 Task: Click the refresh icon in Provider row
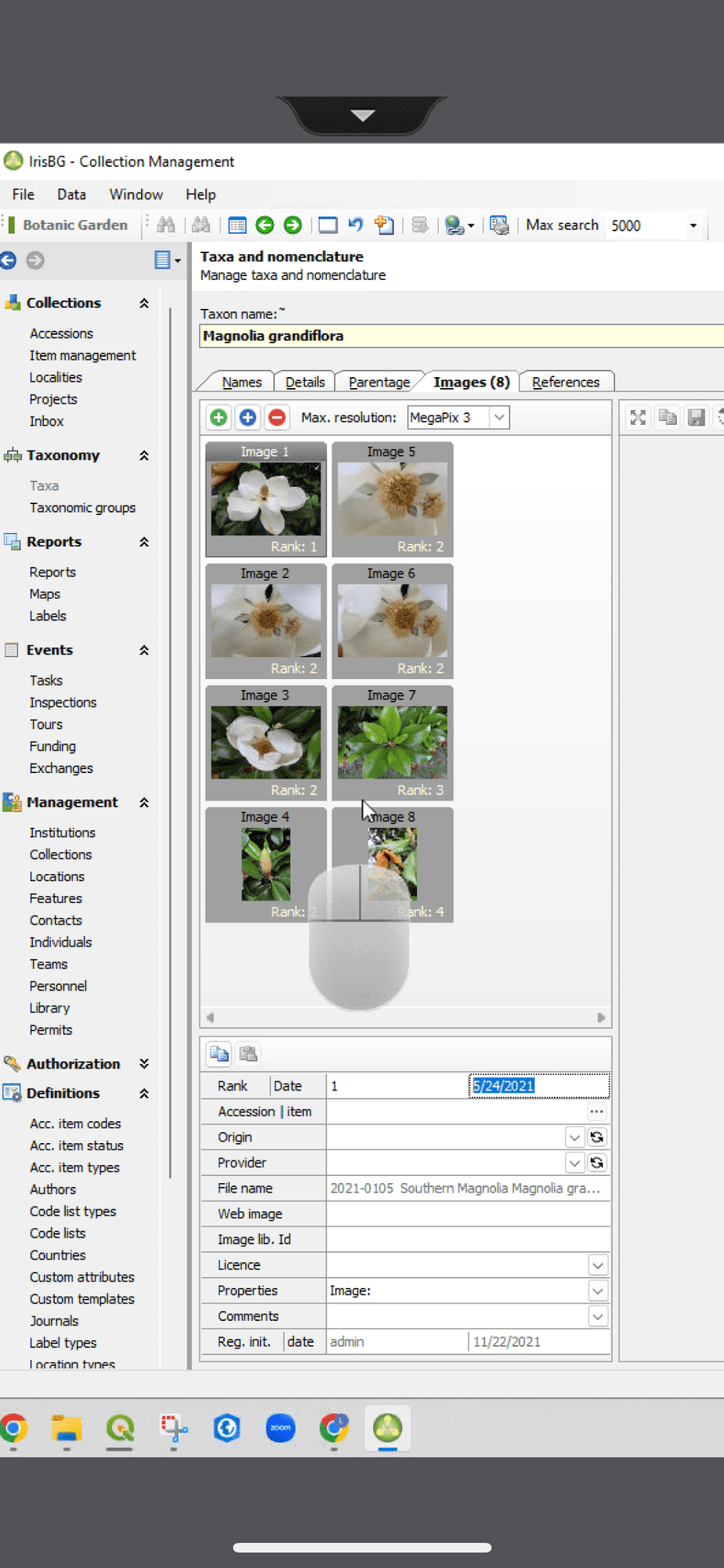pyautogui.click(x=597, y=1163)
